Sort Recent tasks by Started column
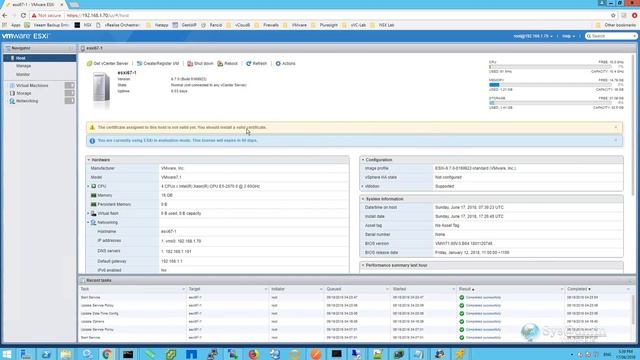 (x=399, y=289)
